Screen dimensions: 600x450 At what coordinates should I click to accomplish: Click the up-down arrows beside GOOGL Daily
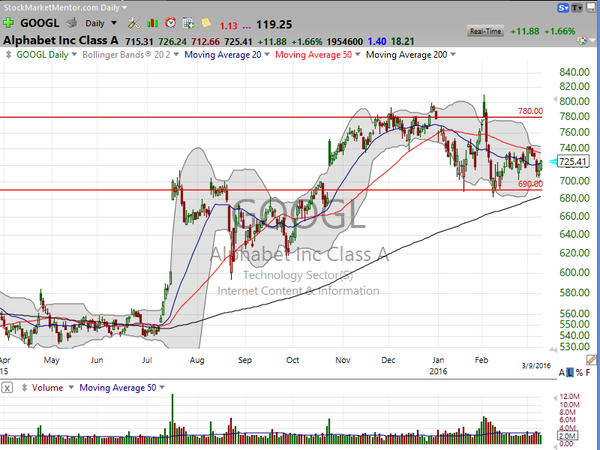[x=8, y=55]
